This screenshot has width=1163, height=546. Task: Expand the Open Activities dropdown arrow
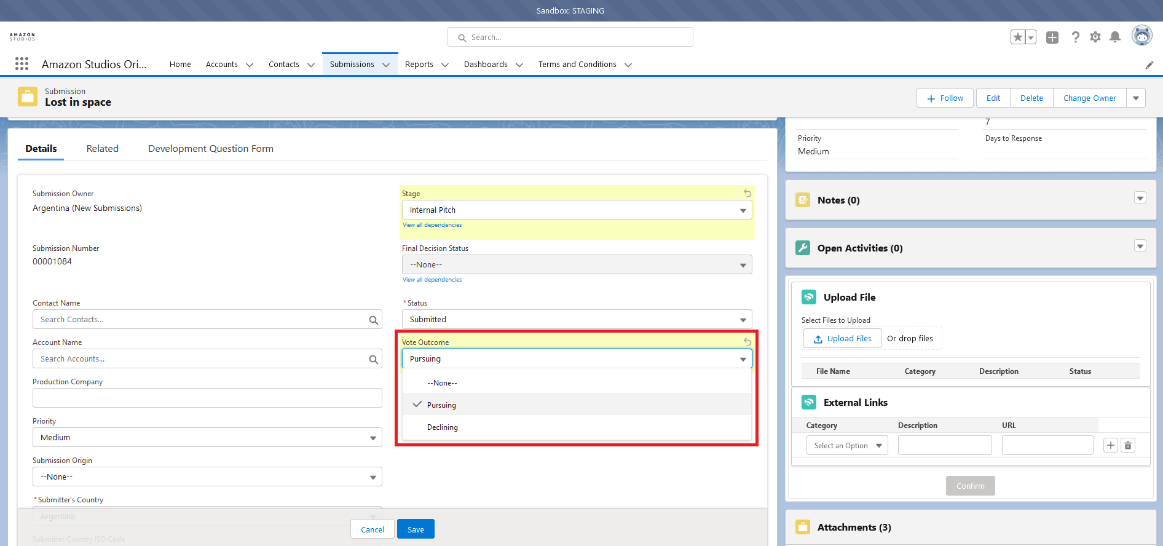[1140, 246]
